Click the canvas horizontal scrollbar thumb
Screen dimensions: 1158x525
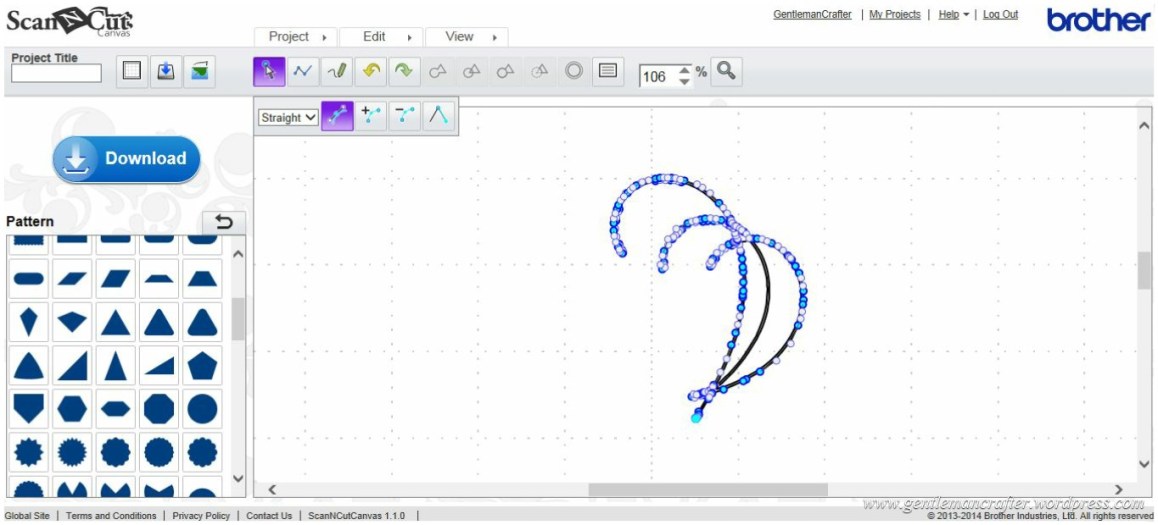707,490
